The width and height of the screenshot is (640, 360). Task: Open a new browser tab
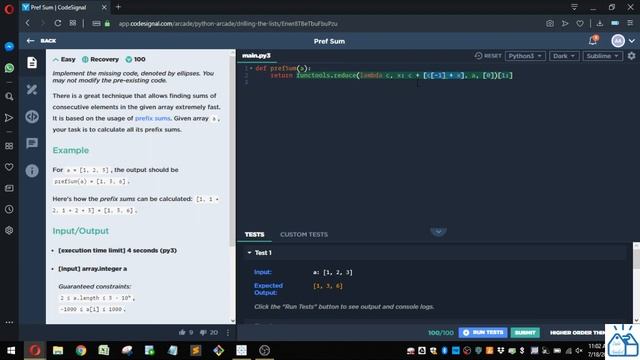coord(118,7)
